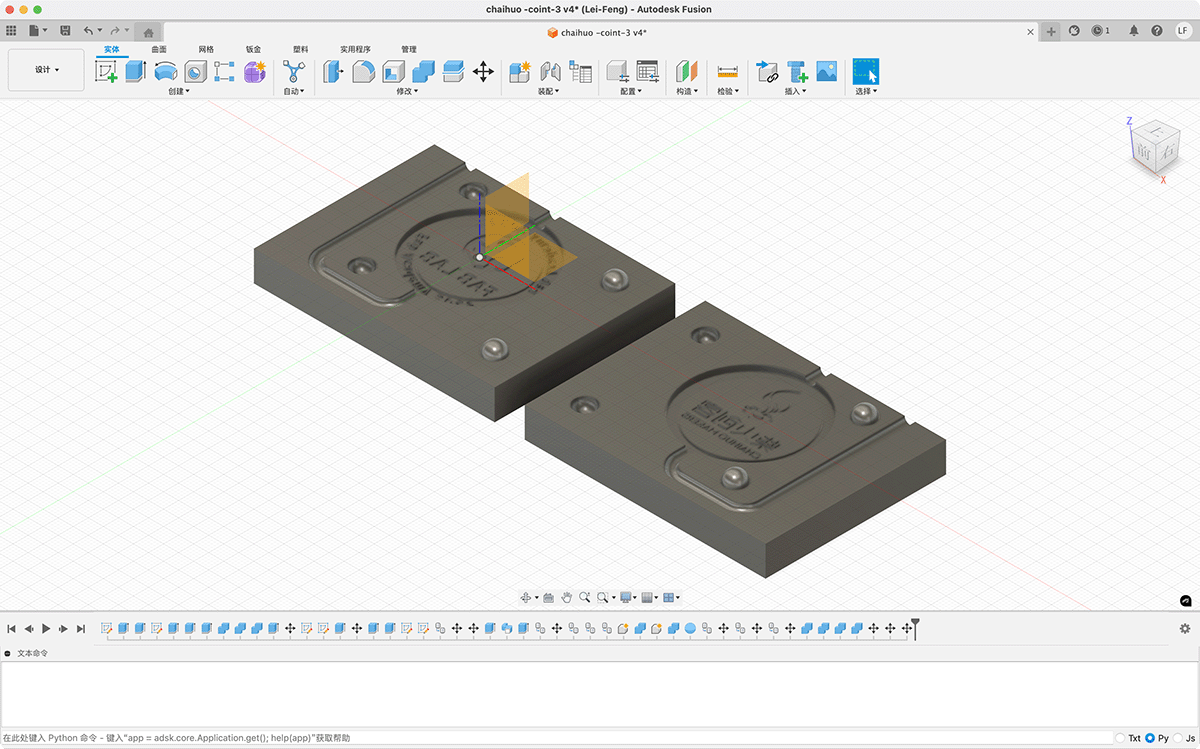
Task: Open the File menu dropdown
Action: click(37, 31)
